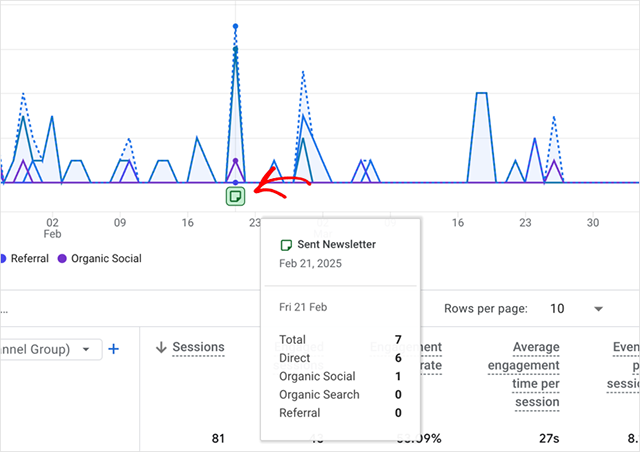Add a dimension with the plus icon
Screen dimensions: 640x452
tap(113, 349)
